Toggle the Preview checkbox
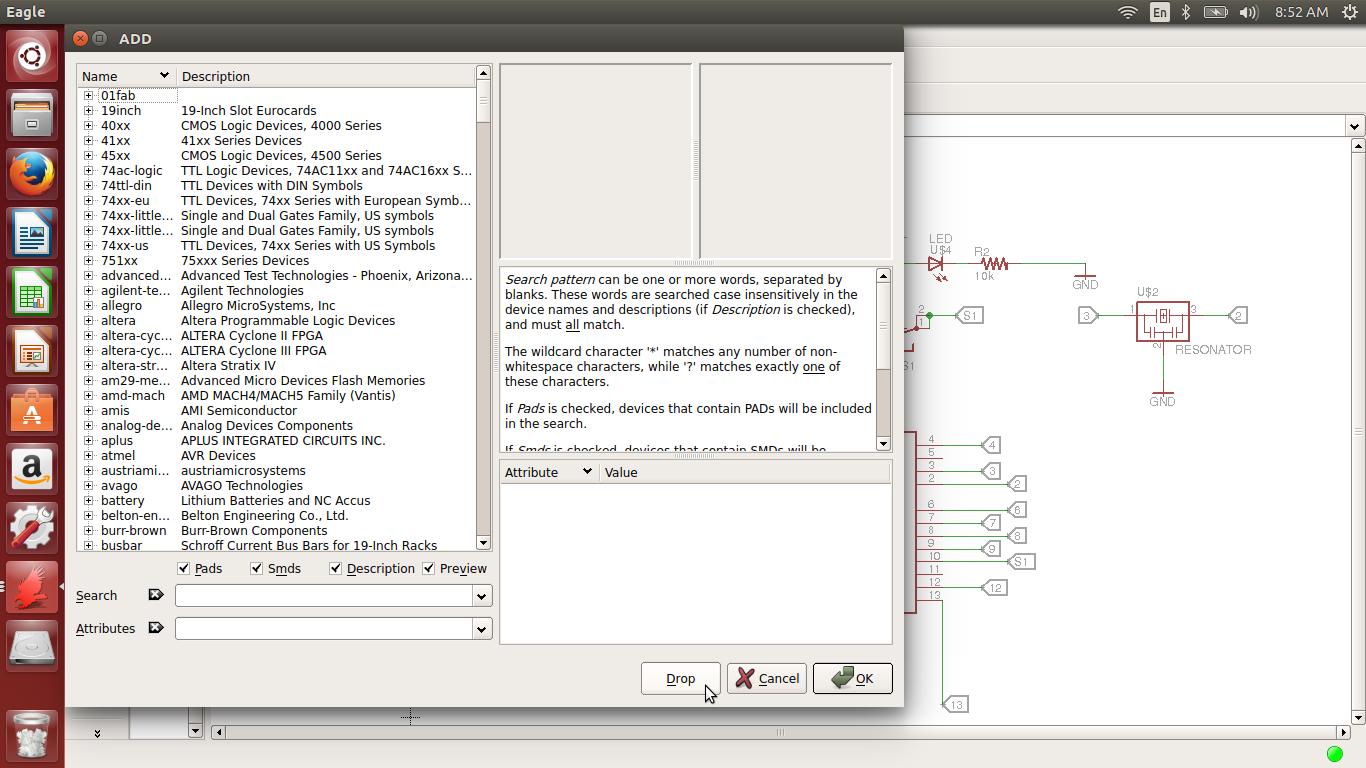1366x768 pixels. 429,568
